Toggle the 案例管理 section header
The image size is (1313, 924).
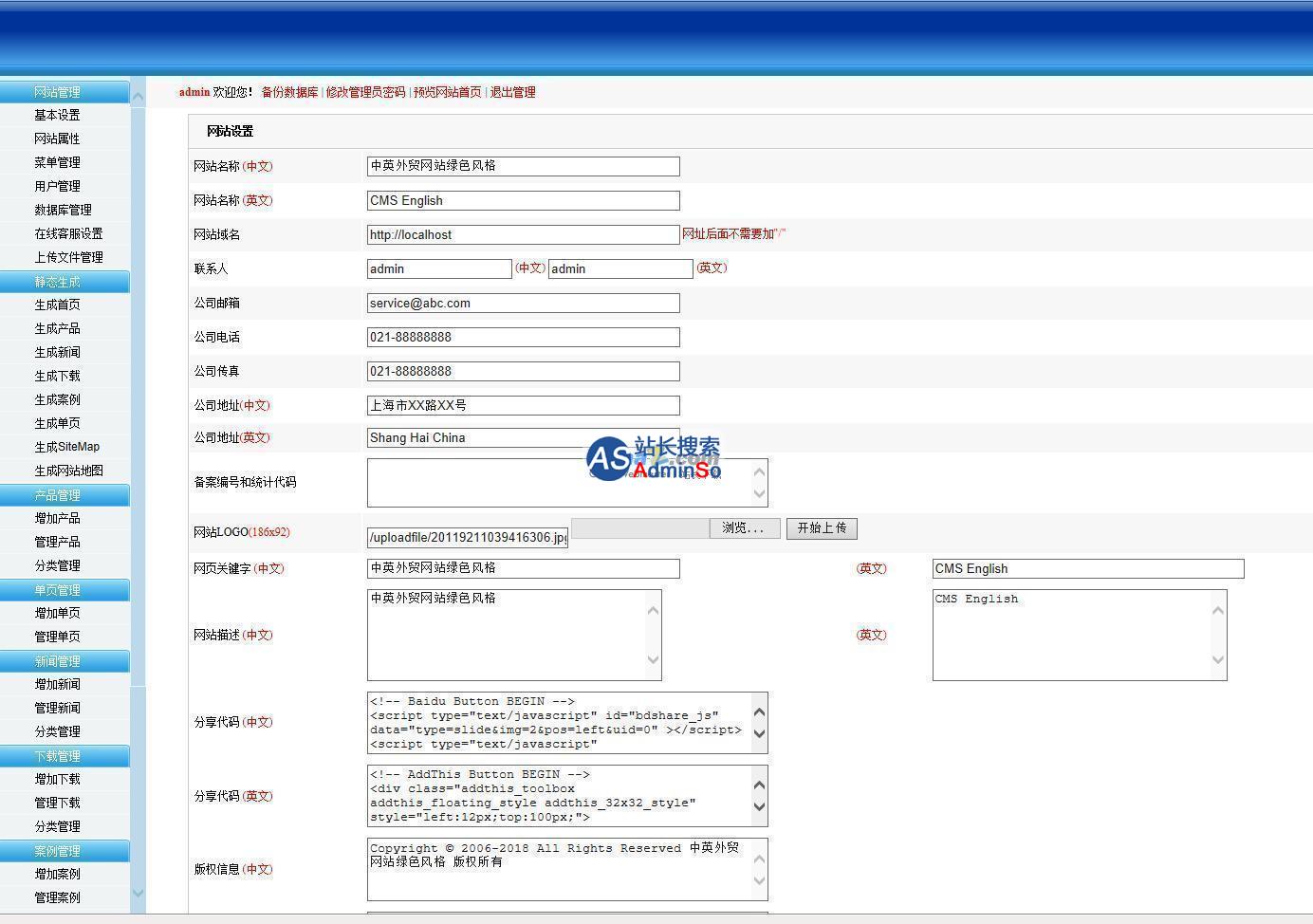[x=65, y=851]
